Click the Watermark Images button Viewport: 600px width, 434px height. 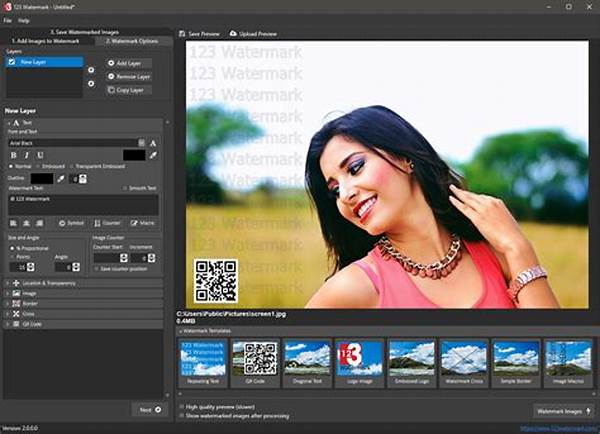coord(564,411)
